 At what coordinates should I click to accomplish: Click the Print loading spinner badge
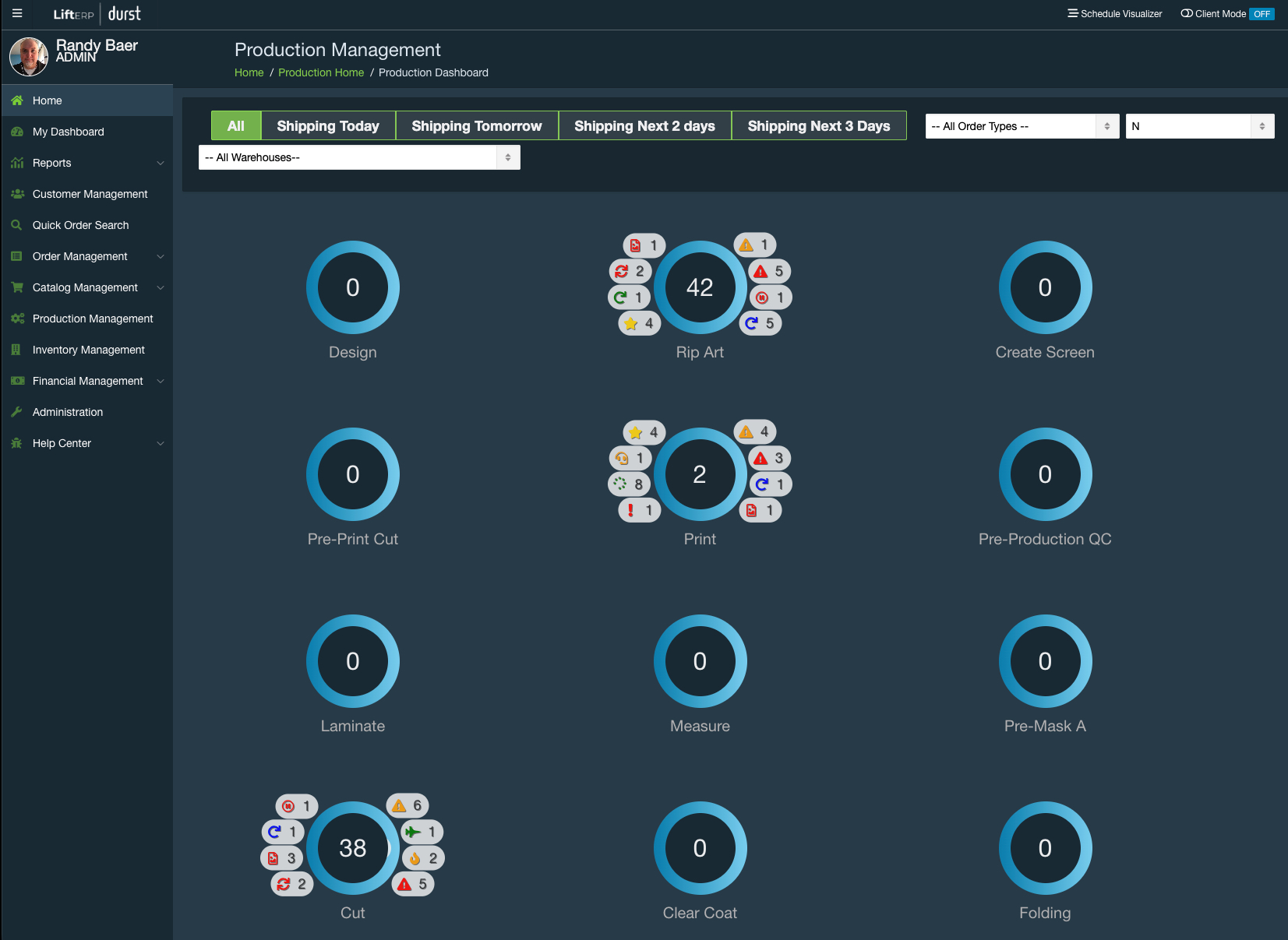629,484
